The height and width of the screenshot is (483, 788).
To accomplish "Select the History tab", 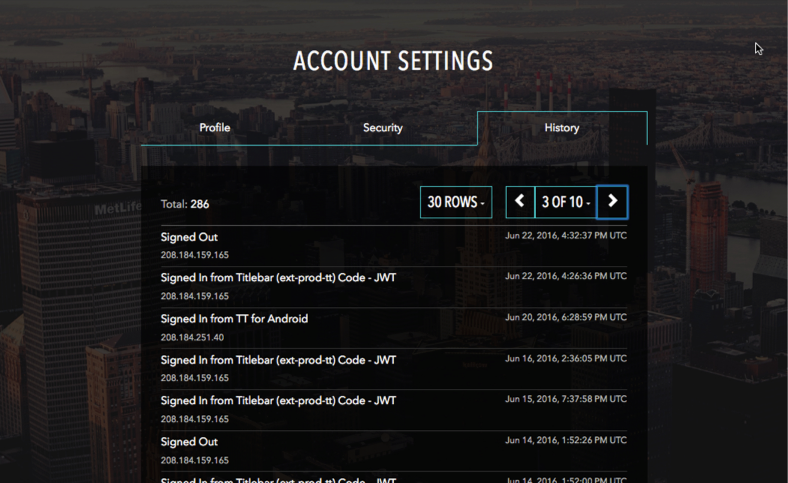I will click(562, 128).
